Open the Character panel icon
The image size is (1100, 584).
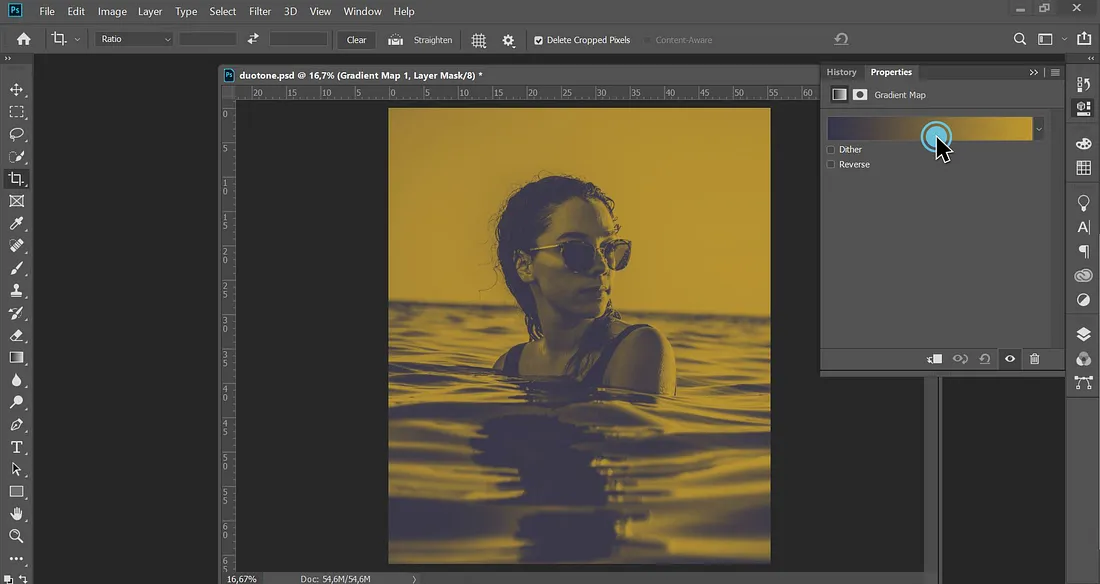point(1084,227)
